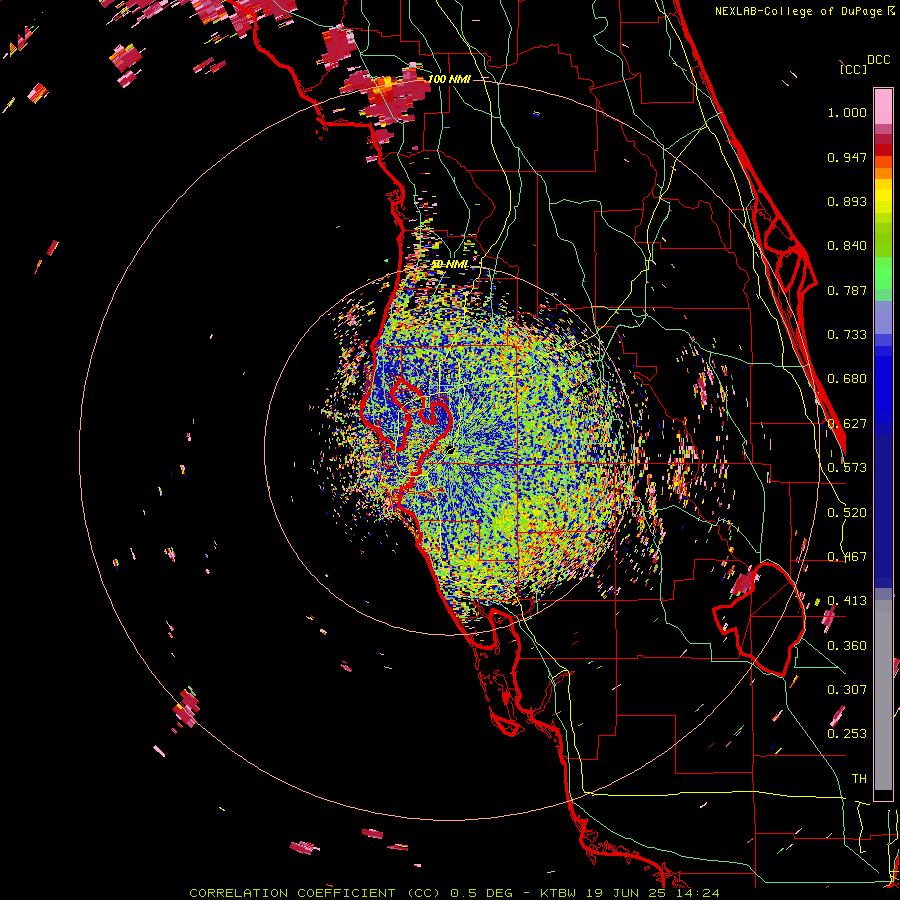
Task: Click the NEXLAB-College of DuPage label
Action: coord(800,11)
